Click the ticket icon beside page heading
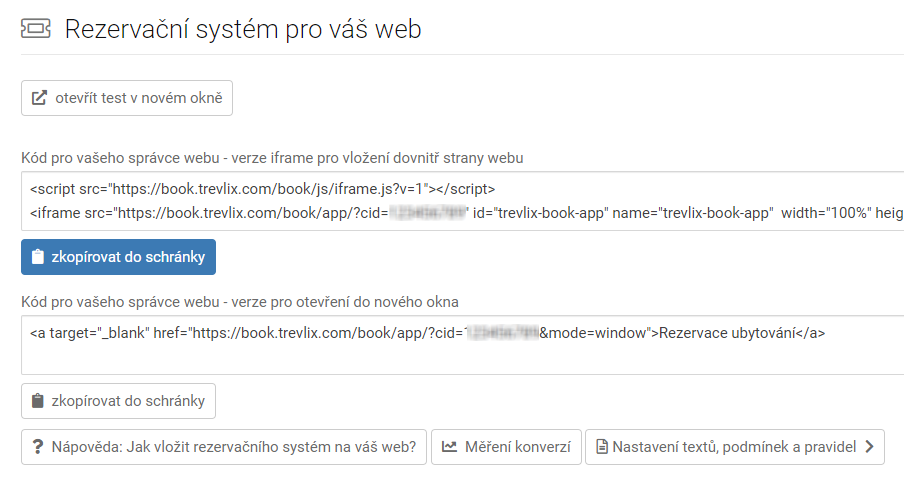Screen dimensions: 904x487 point(36,28)
